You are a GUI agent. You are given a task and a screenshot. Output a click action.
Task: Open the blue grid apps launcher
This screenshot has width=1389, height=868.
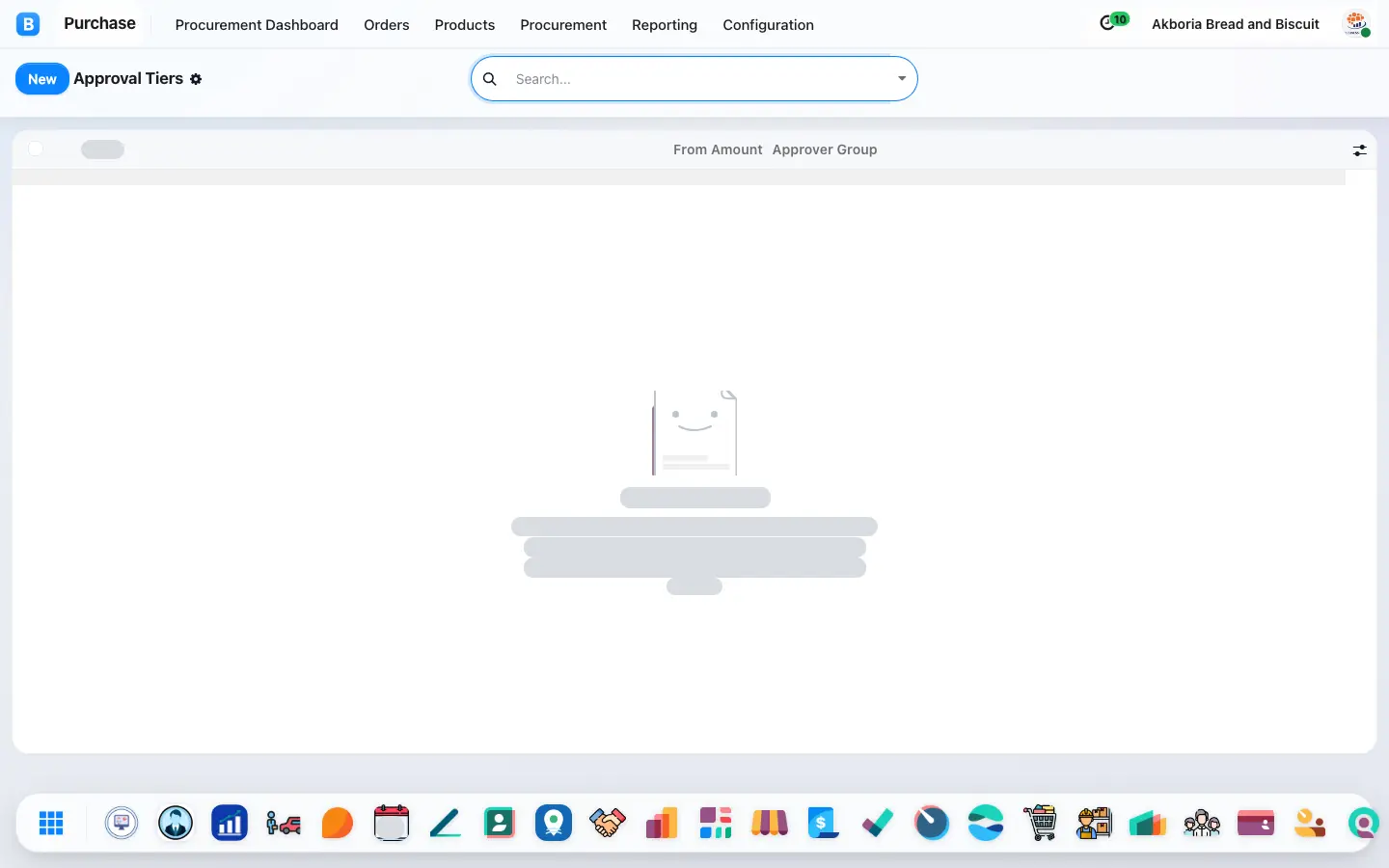click(51, 823)
